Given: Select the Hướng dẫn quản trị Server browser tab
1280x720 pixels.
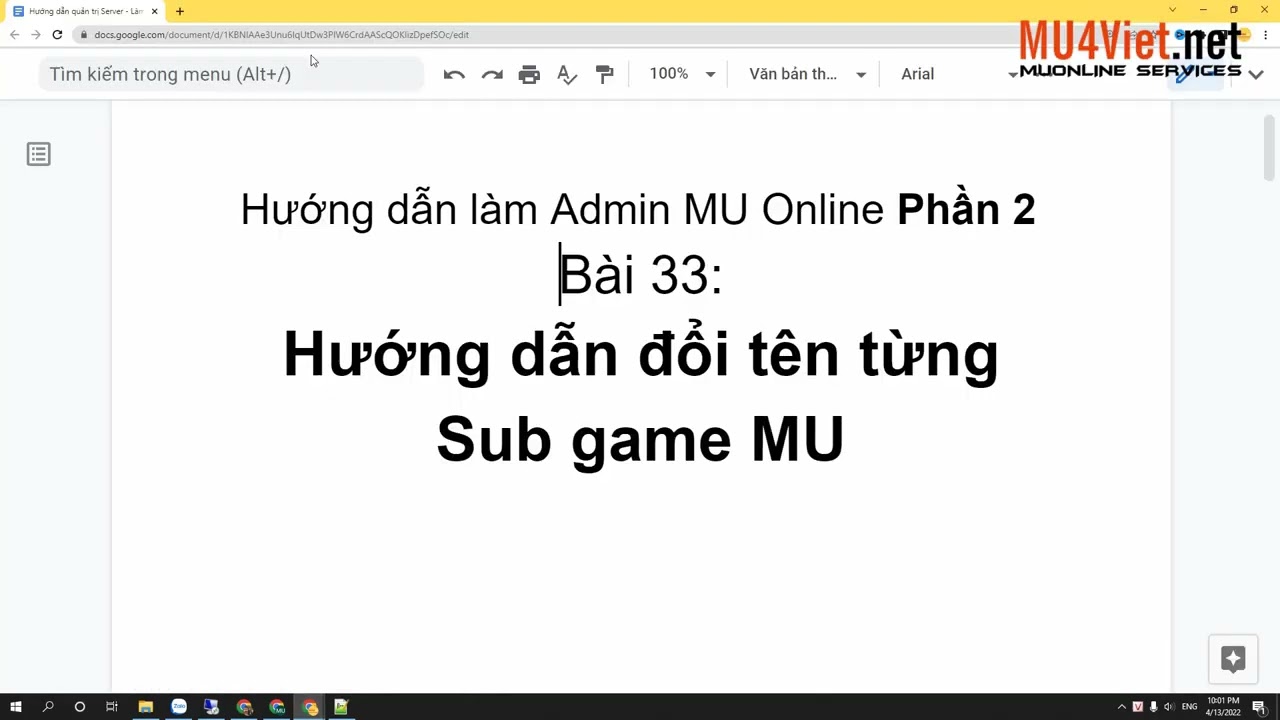Looking at the screenshot, I should coord(85,11).
